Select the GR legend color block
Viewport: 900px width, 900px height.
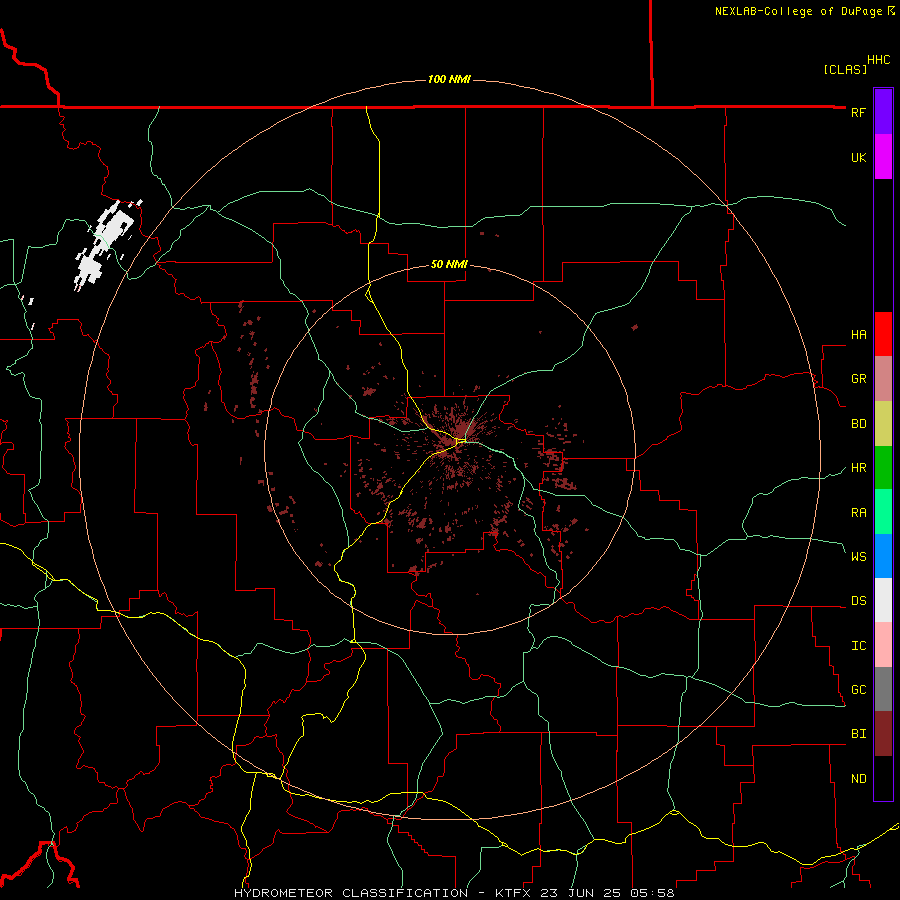pos(883,379)
